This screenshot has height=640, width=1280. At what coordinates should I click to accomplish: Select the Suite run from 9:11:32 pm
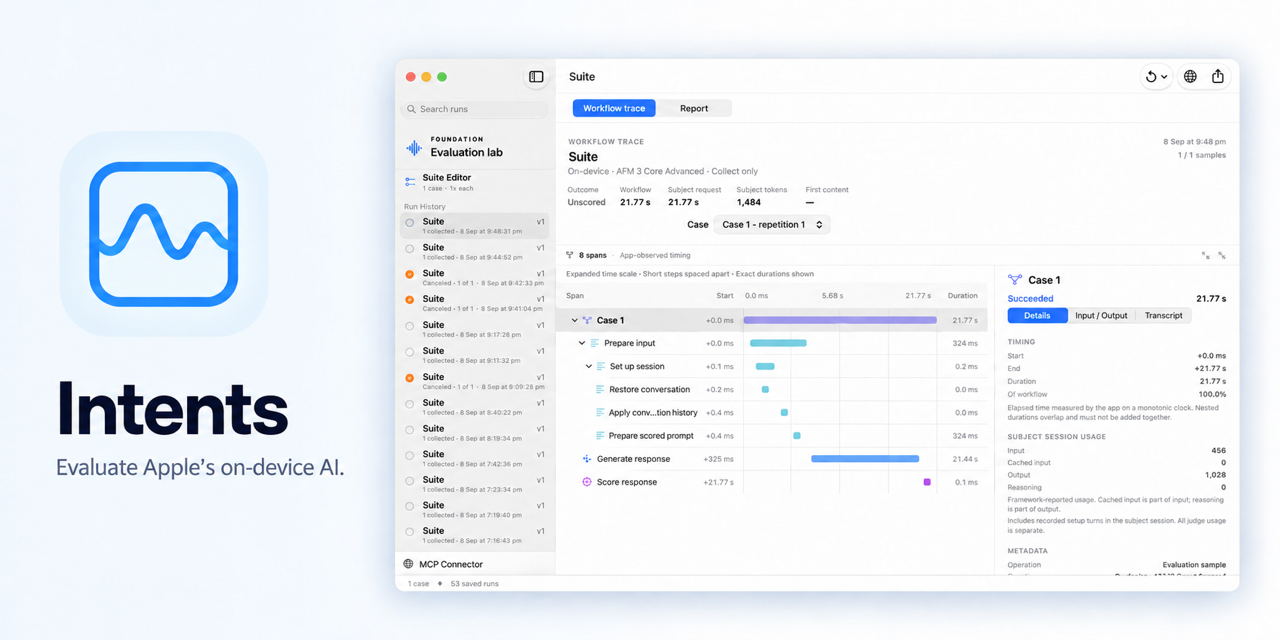[x=475, y=355]
